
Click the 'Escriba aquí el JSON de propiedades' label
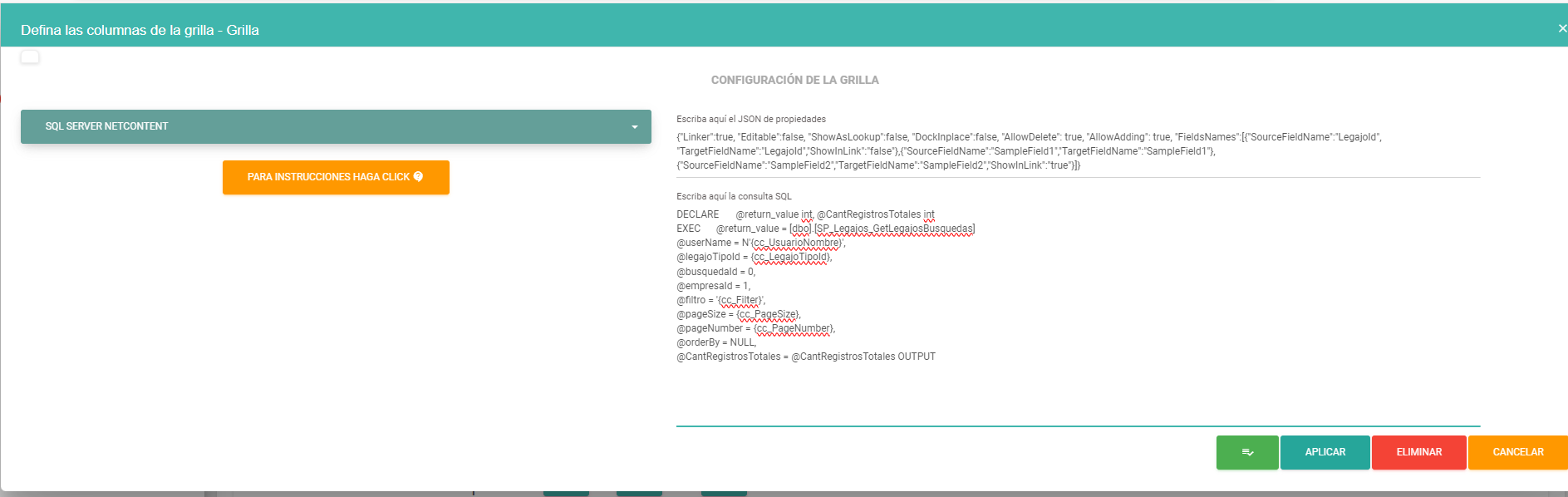751,119
